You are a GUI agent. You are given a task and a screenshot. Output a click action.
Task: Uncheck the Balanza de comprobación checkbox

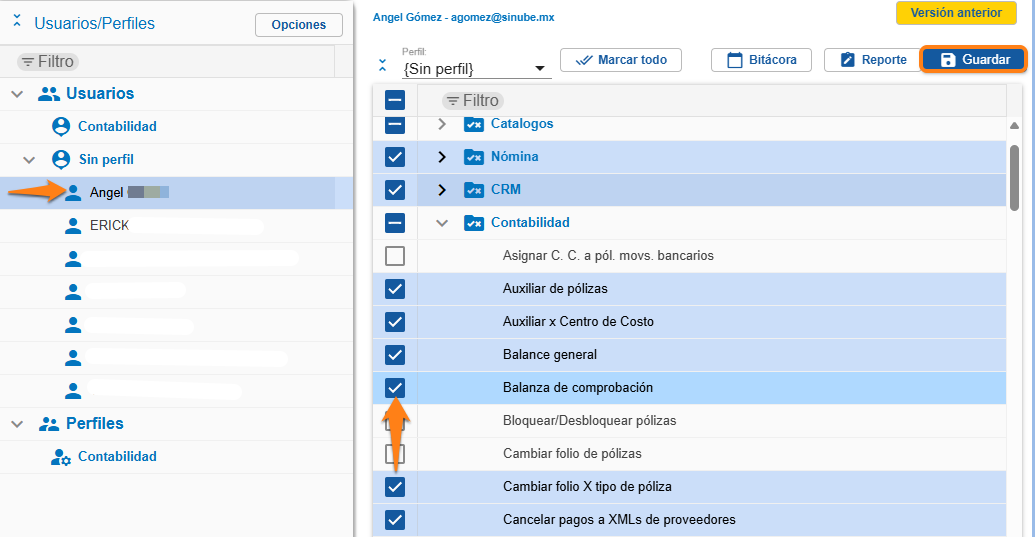tap(395, 388)
